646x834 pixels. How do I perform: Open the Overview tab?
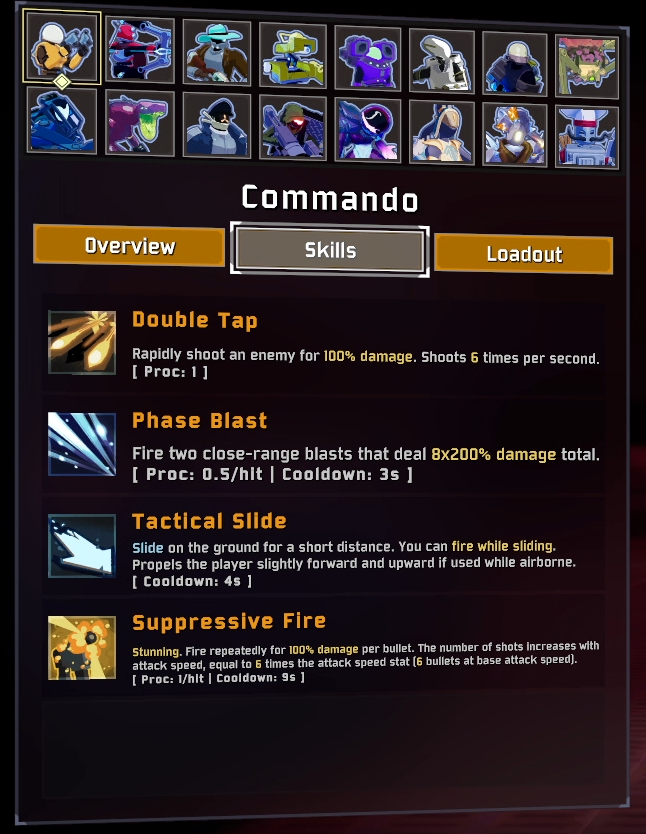(129, 245)
